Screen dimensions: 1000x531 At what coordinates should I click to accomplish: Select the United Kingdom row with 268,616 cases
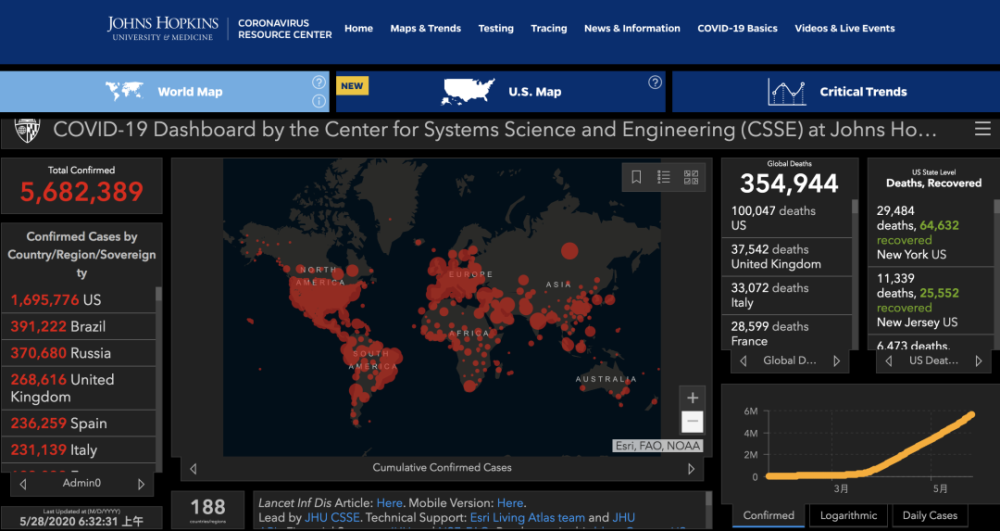point(78,388)
